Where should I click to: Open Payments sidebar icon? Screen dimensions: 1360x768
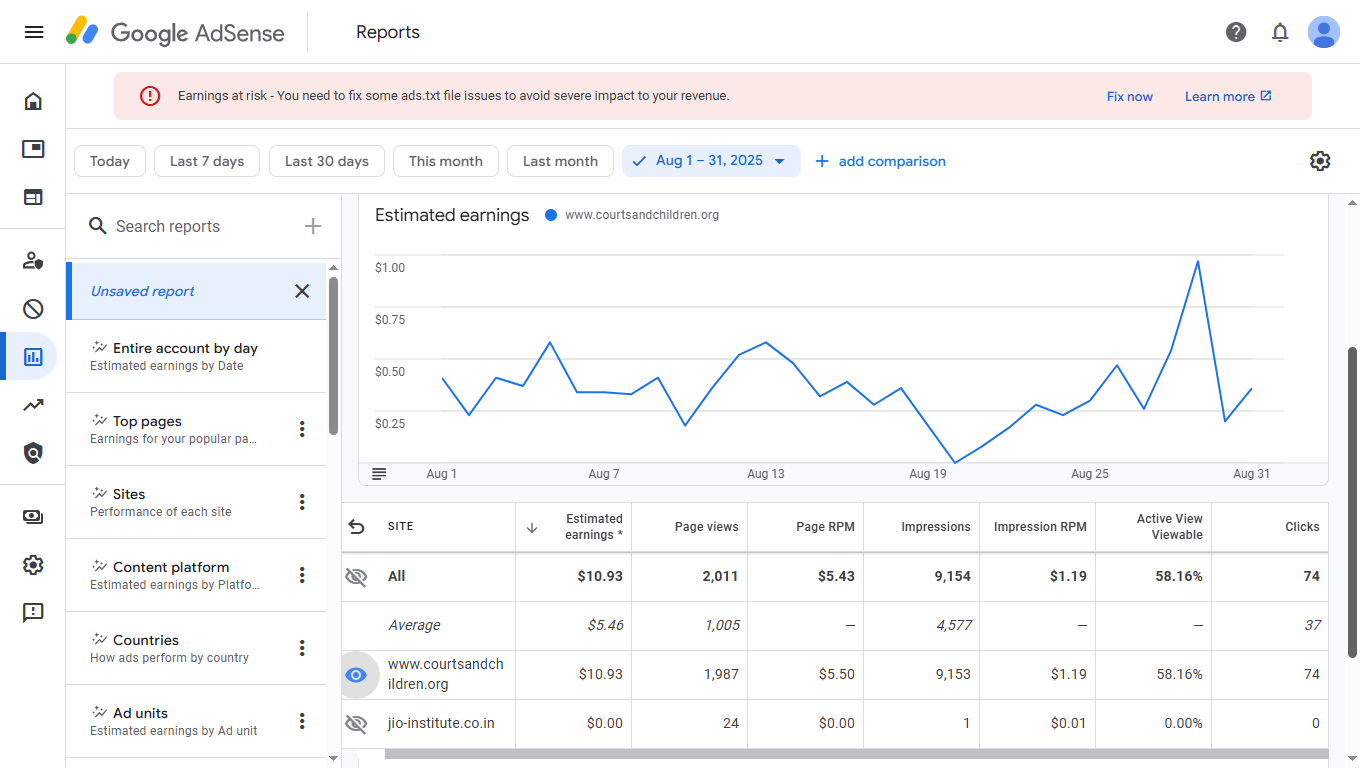33,517
